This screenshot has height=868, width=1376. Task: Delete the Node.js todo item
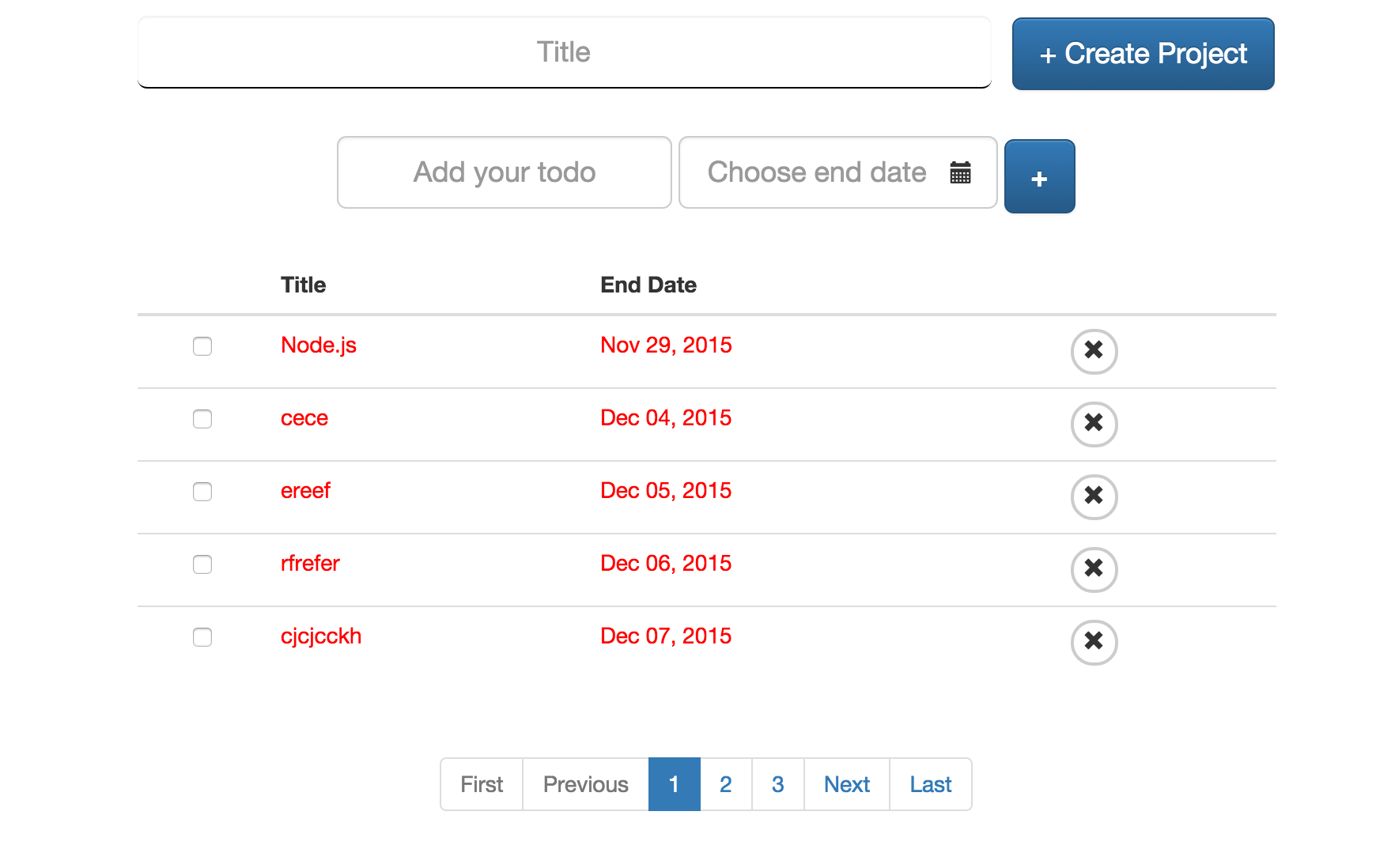click(x=1094, y=351)
